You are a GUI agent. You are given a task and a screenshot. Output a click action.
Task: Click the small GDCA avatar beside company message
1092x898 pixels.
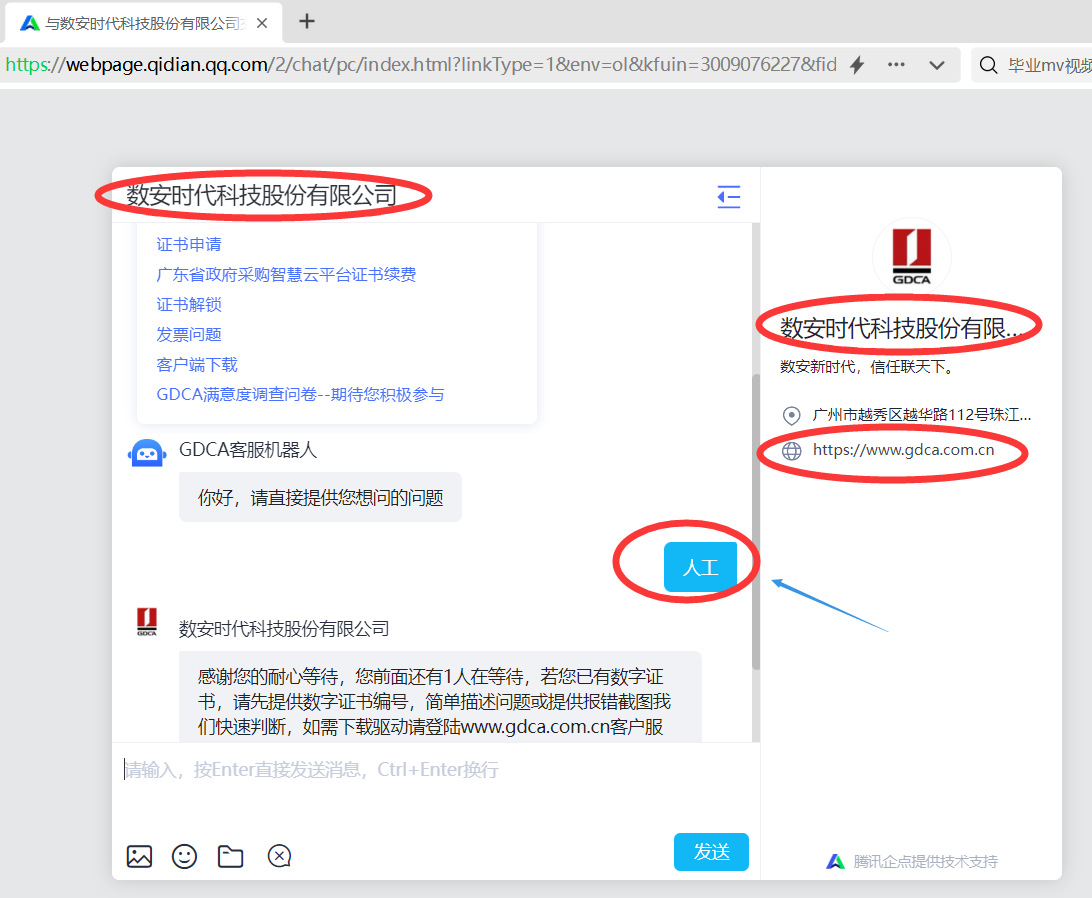pyautogui.click(x=147, y=622)
